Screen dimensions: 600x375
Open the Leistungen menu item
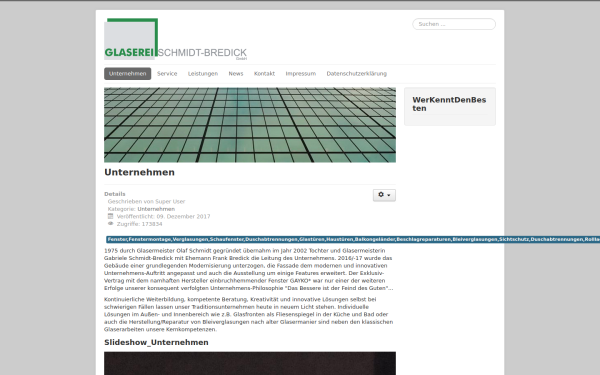[203, 74]
